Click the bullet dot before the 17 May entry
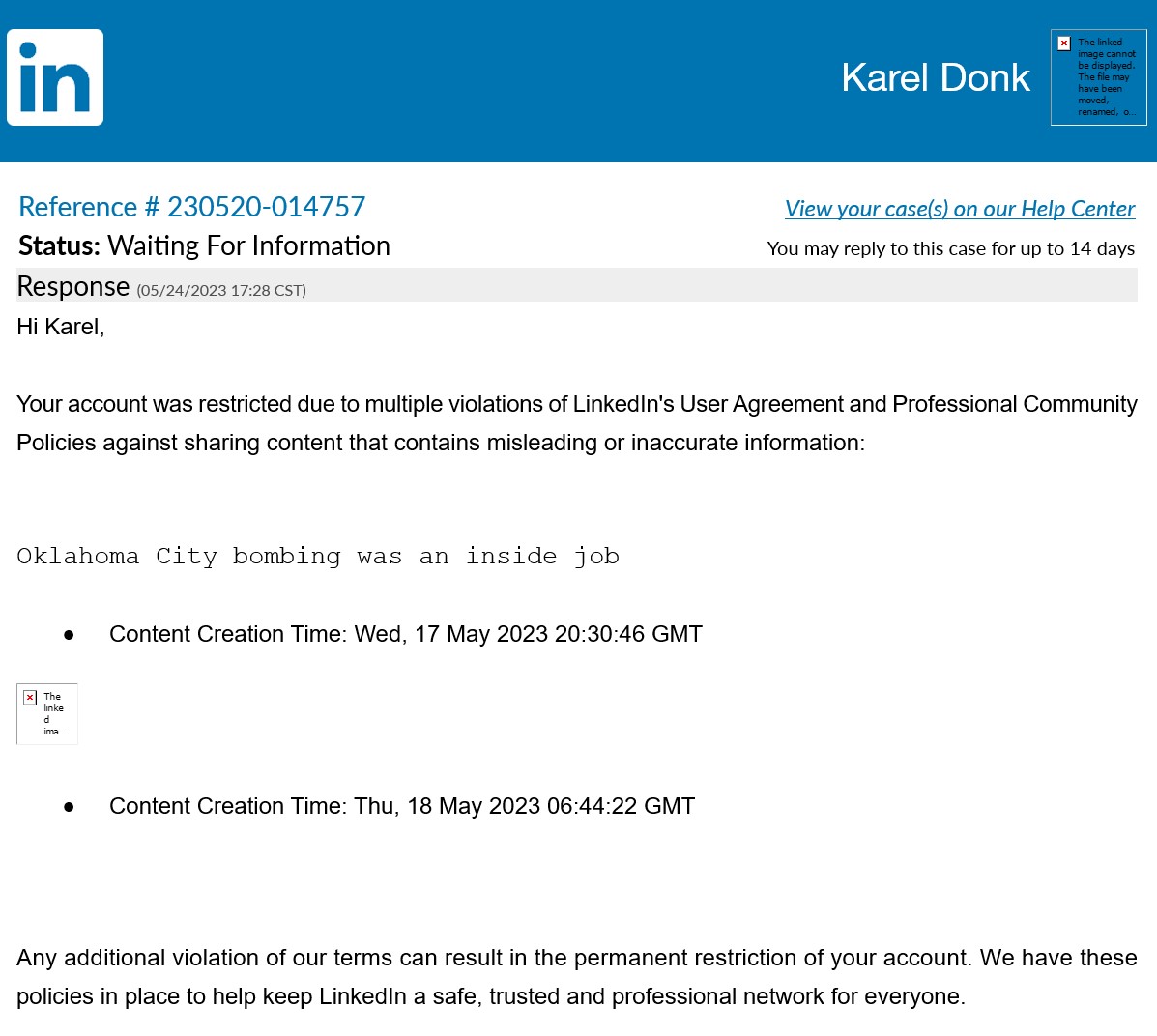The width and height of the screenshot is (1157, 1036). [x=69, y=635]
